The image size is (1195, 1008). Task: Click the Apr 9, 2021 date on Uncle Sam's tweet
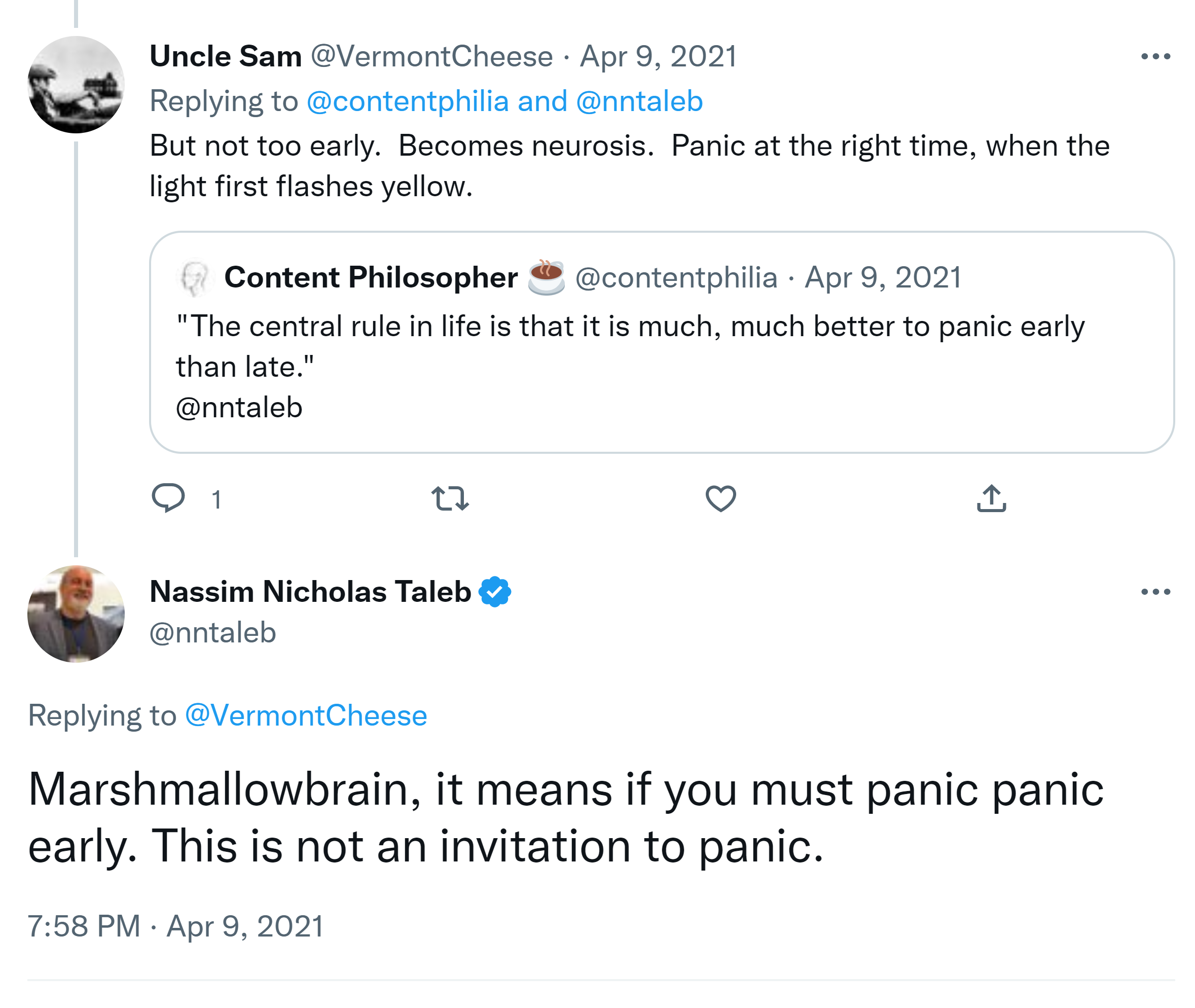659,57
